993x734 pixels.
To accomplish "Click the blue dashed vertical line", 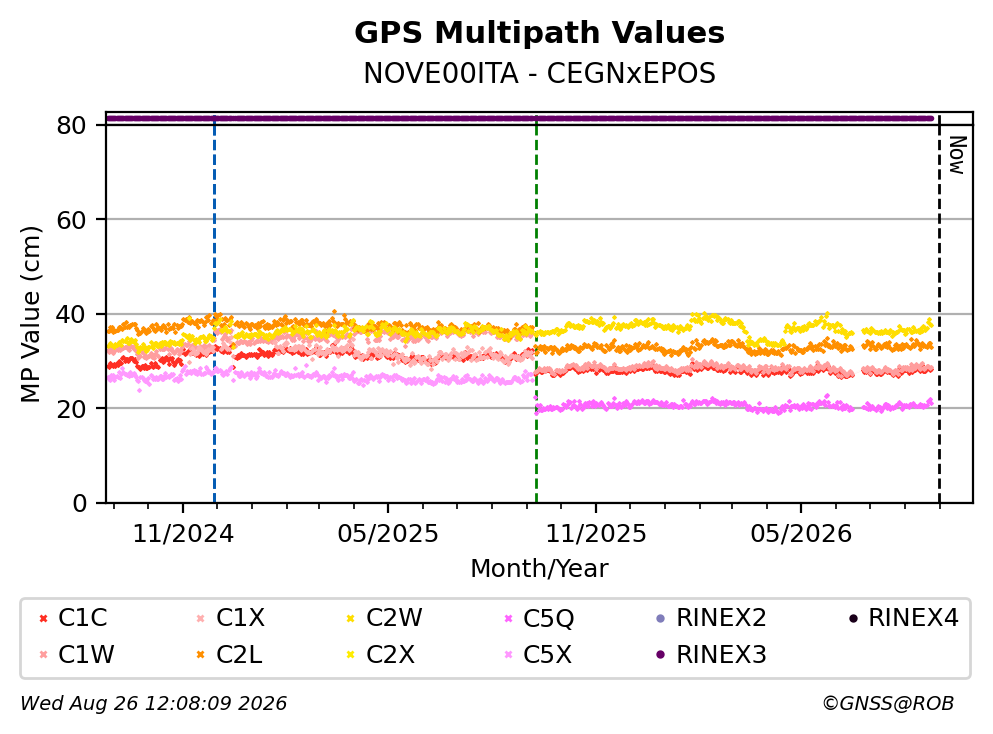I will 215,310.
